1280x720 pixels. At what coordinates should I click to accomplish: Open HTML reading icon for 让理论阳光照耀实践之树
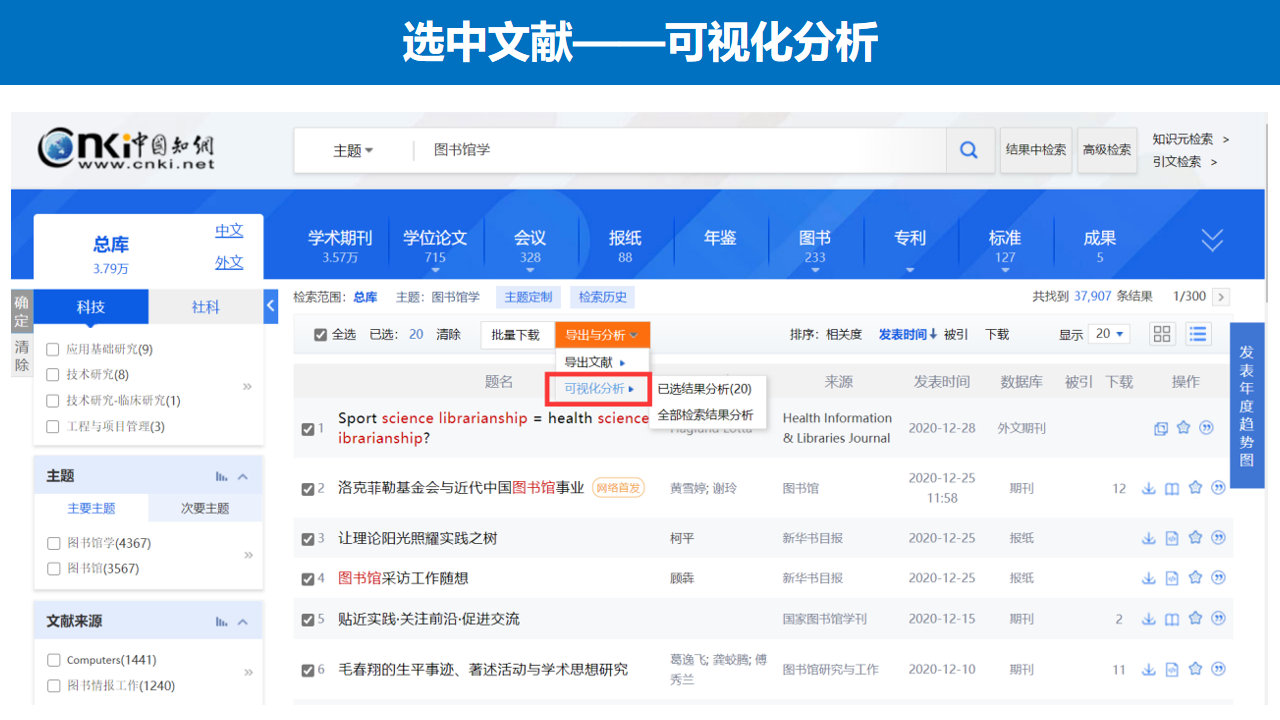[x=1172, y=538]
